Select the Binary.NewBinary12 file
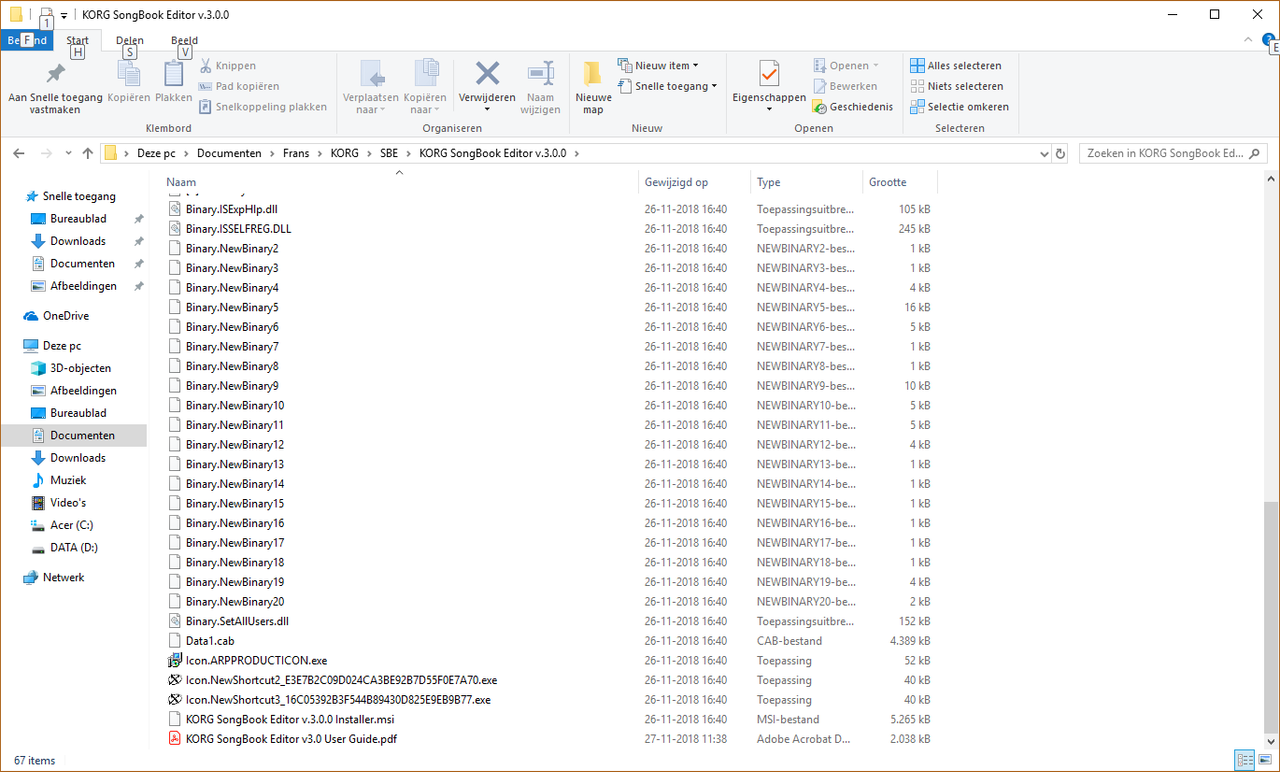Screen dimensions: 1280x772 pyautogui.click(x=234, y=445)
